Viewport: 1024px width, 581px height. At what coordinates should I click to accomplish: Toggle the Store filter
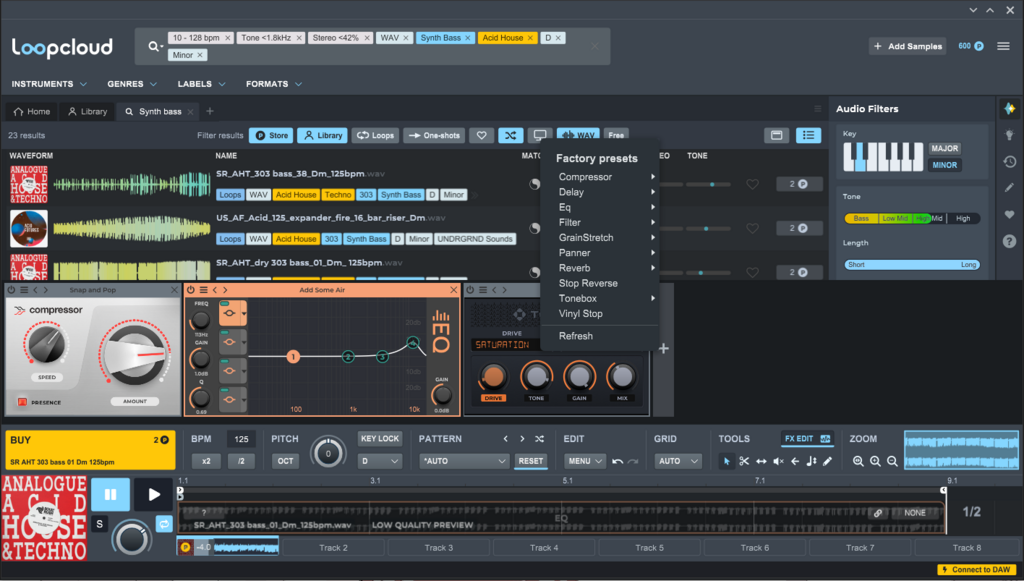click(271, 135)
